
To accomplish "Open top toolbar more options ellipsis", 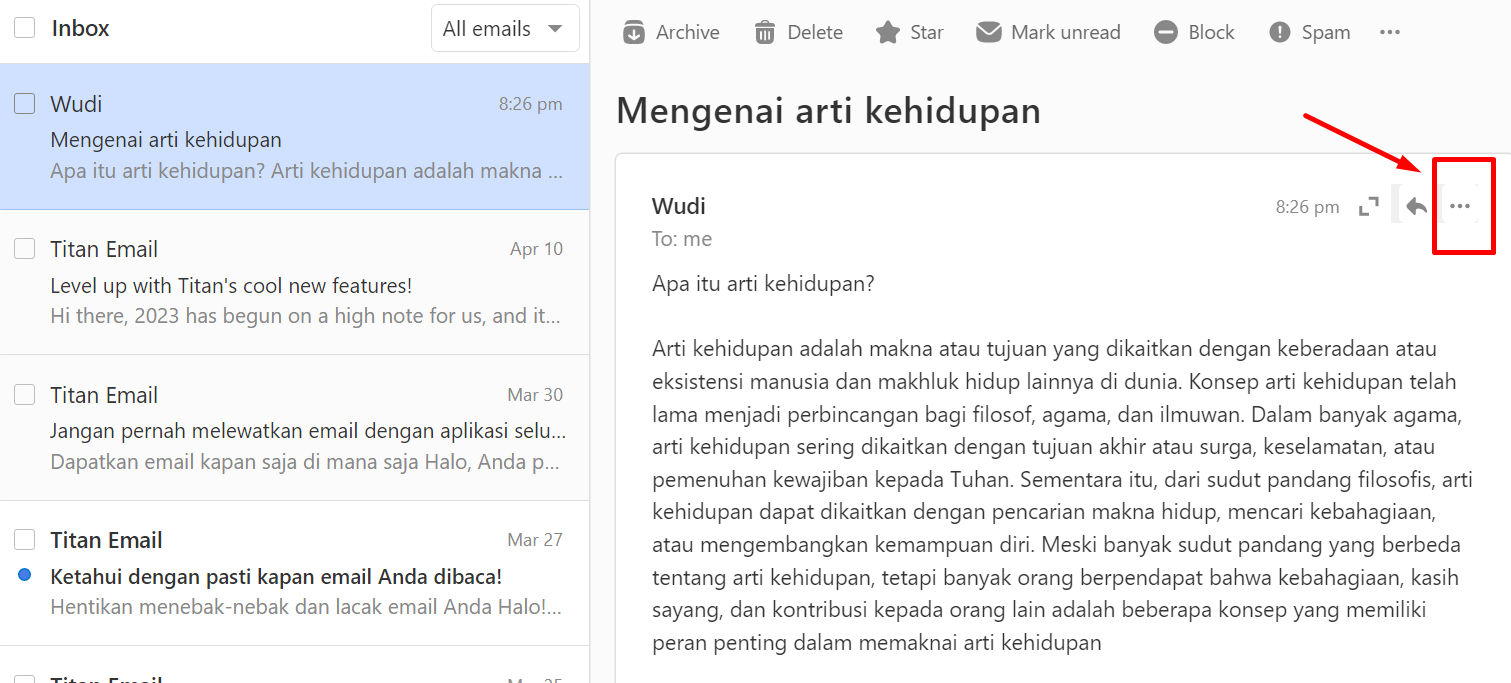I will [x=1390, y=32].
